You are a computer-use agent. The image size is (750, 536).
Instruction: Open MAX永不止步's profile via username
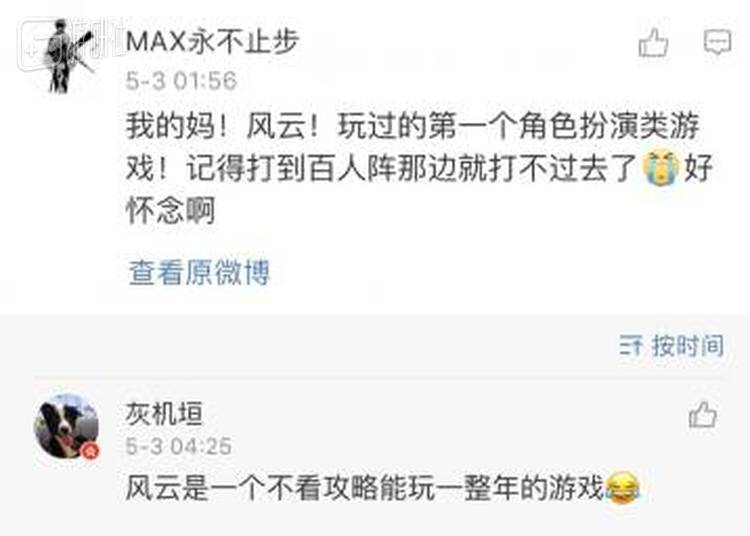tap(212, 42)
